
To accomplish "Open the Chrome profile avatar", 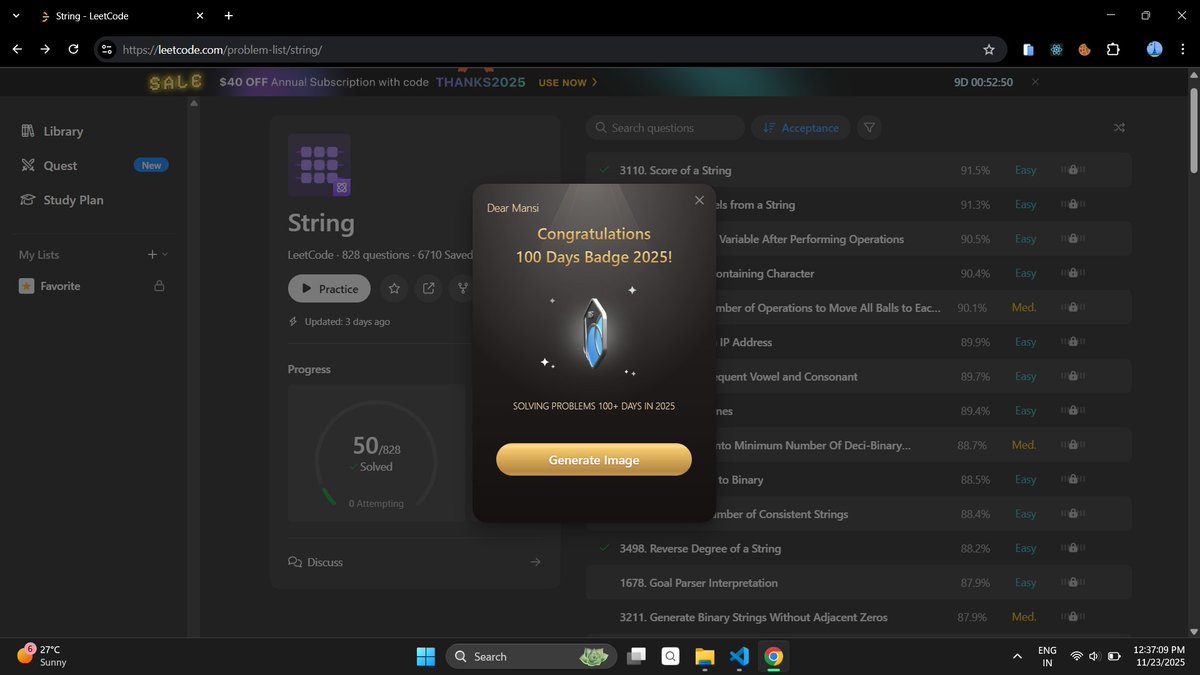I will (1154, 49).
